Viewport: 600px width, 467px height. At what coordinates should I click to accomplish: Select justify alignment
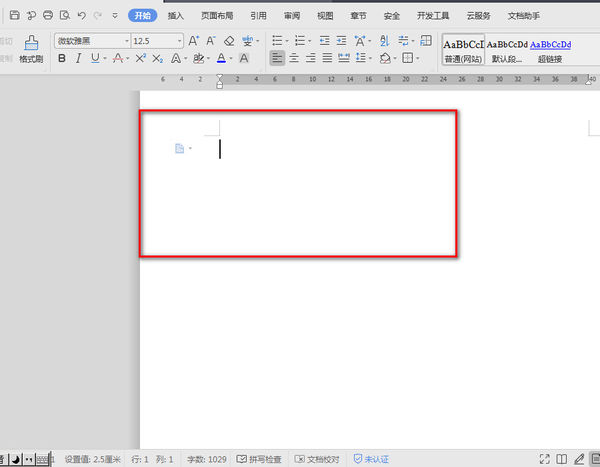[327, 58]
